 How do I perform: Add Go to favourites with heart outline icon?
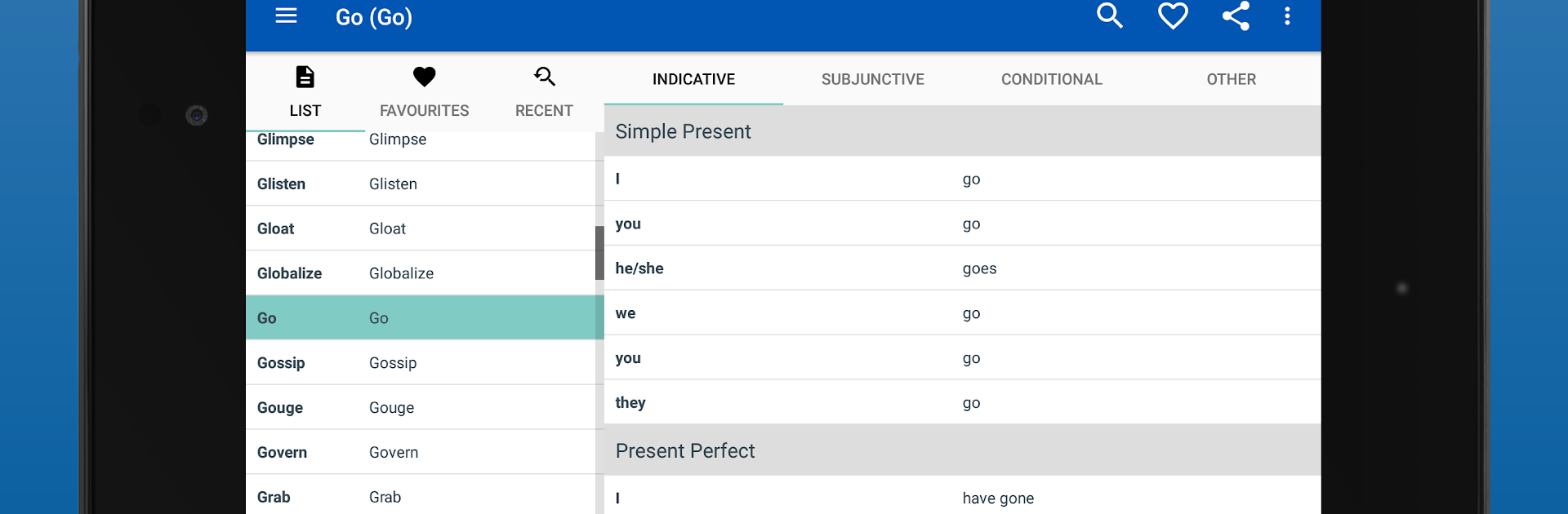tap(1173, 16)
